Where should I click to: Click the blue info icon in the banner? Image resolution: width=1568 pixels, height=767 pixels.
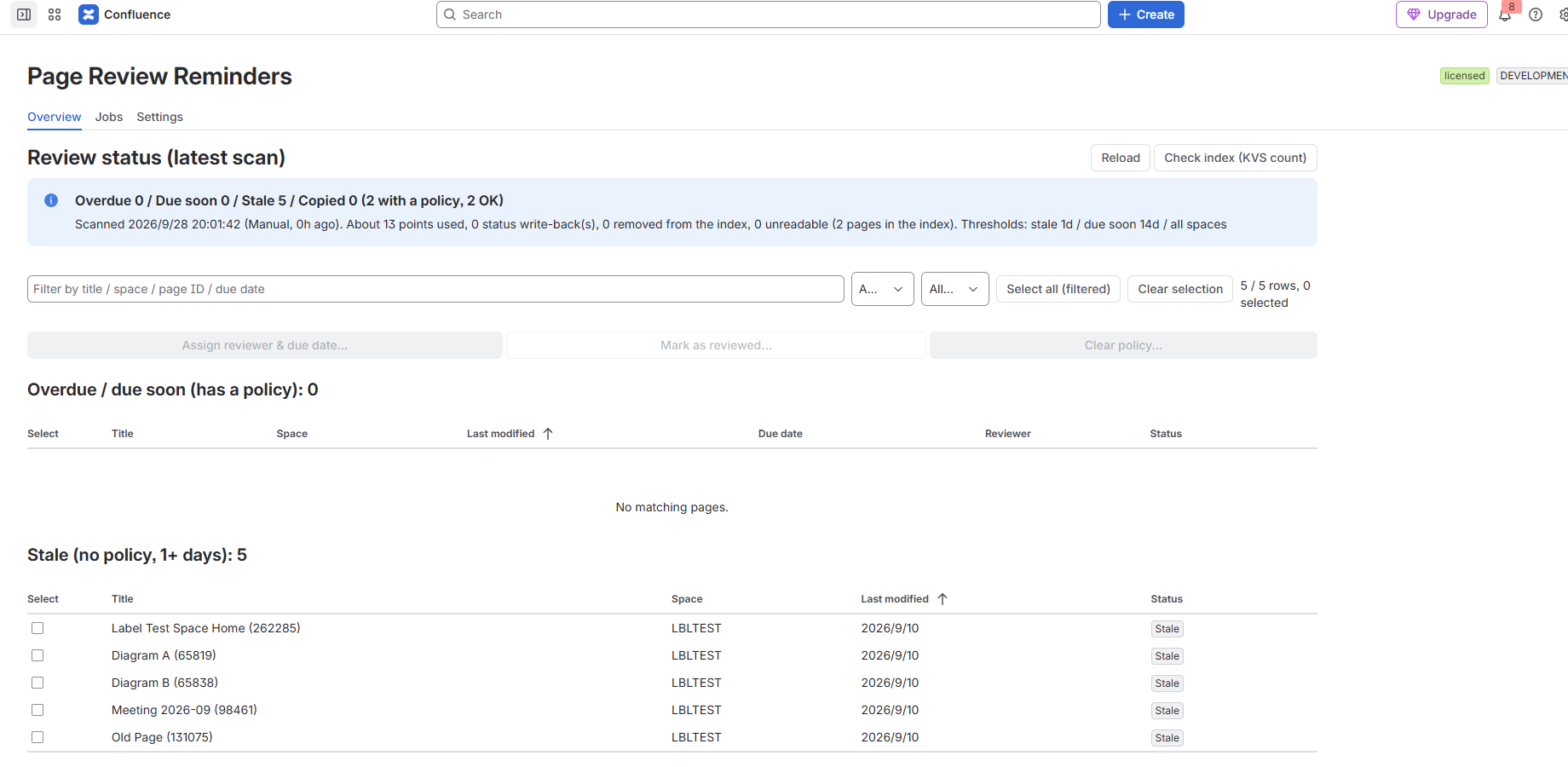click(x=51, y=200)
